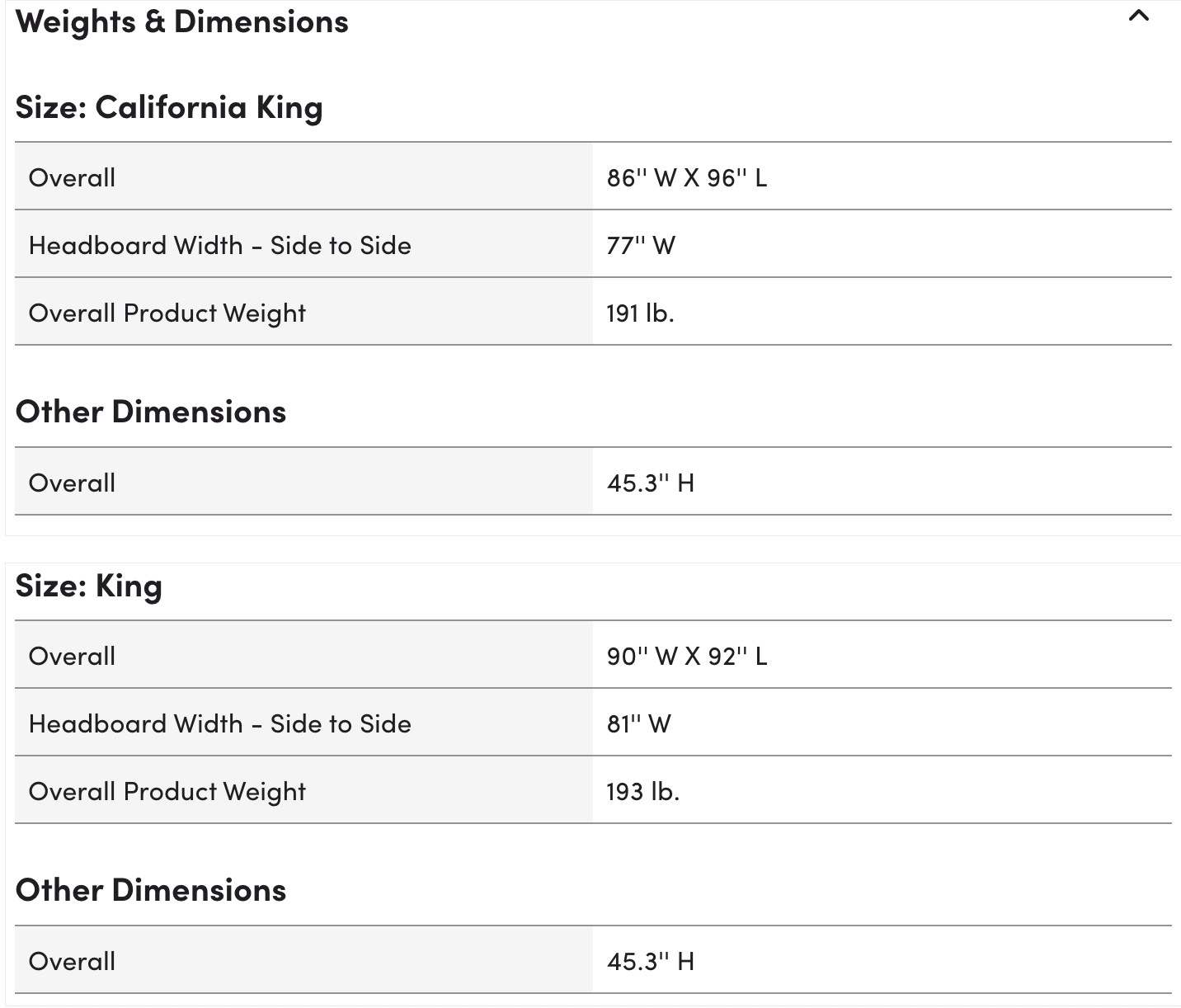Click King size Overall row label

click(72, 656)
